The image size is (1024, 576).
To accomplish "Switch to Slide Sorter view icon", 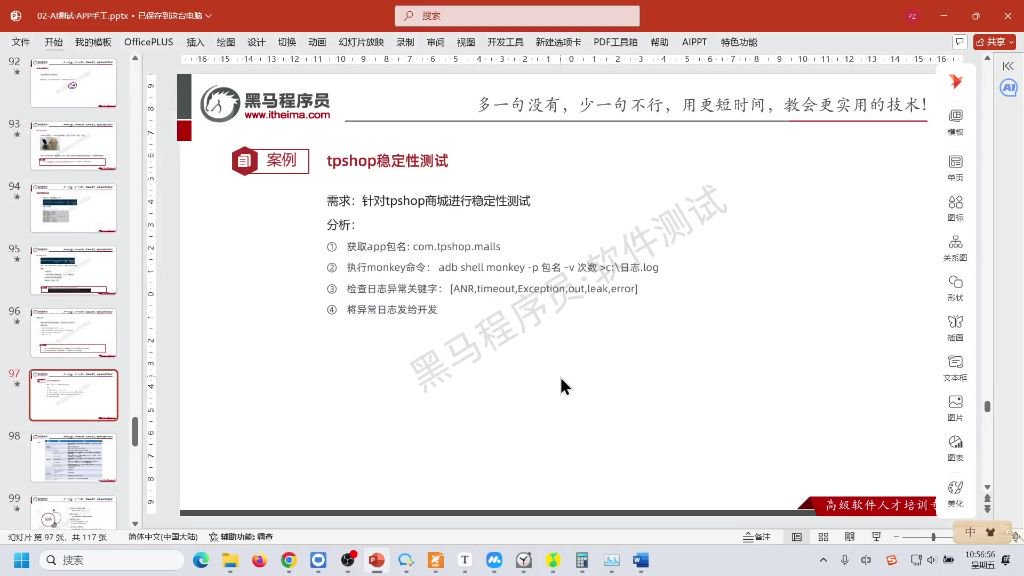I will pos(824,537).
